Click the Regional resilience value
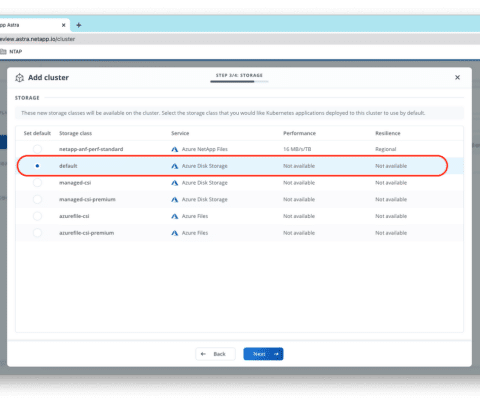 coord(386,149)
